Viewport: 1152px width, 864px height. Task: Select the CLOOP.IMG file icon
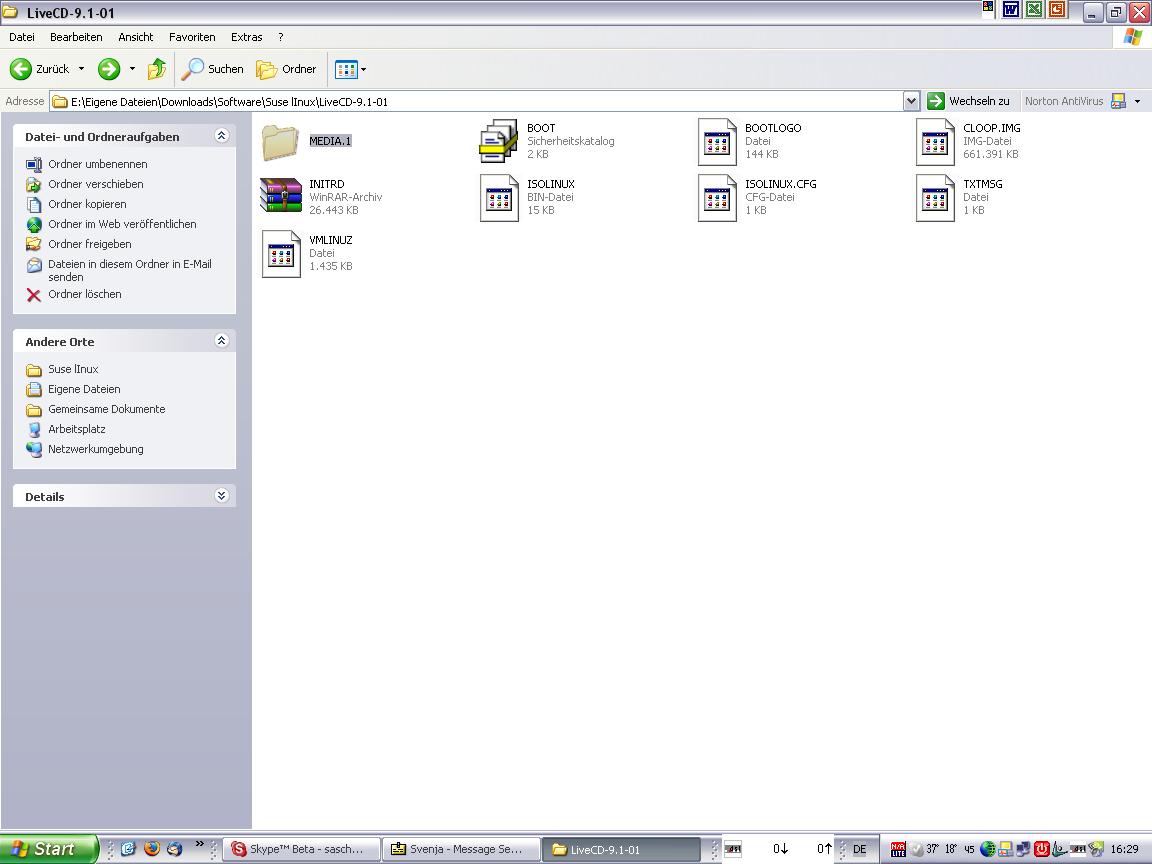pyautogui.click(x=935, y=142)
